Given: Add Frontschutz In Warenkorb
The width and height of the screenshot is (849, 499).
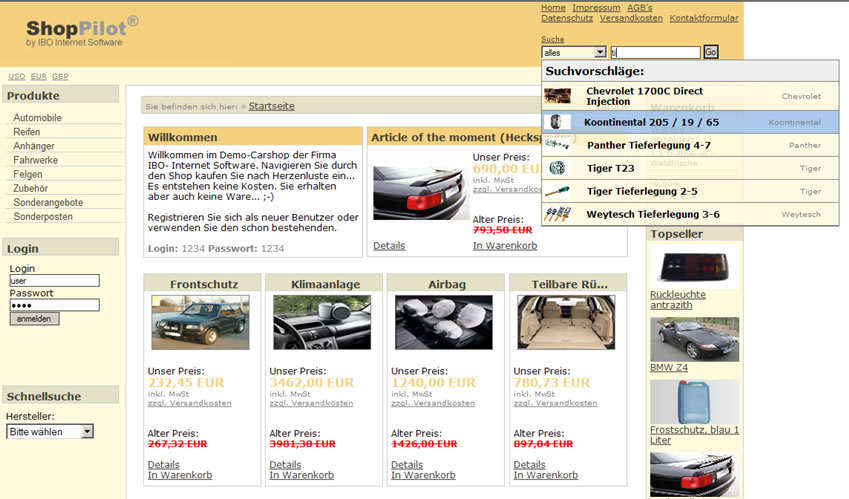Looking at the screenshot, I should pyautogui.click(x=180, y=475).
